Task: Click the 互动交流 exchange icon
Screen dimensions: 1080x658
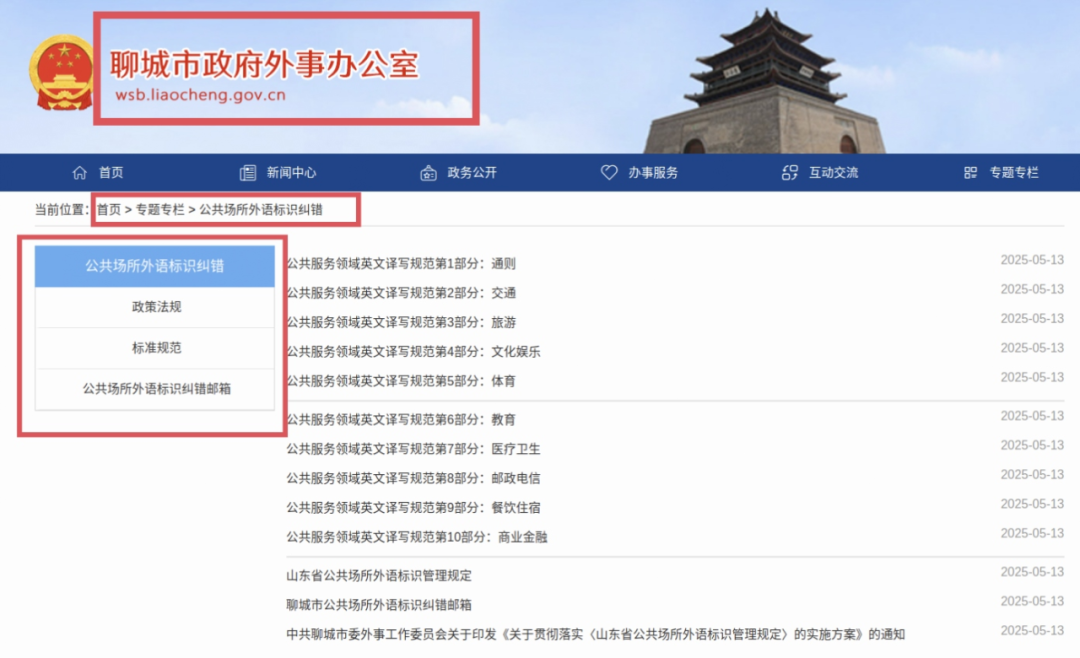Action: [789, 172]
